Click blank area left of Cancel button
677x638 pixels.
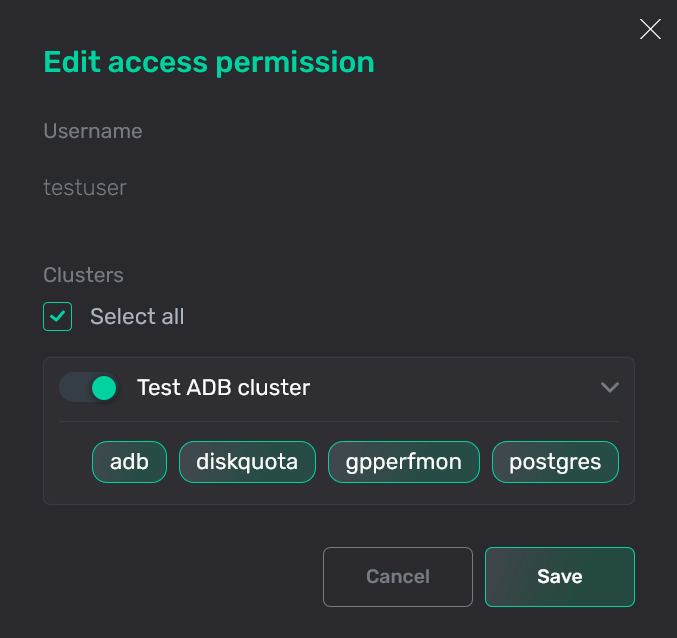point(180,577)
